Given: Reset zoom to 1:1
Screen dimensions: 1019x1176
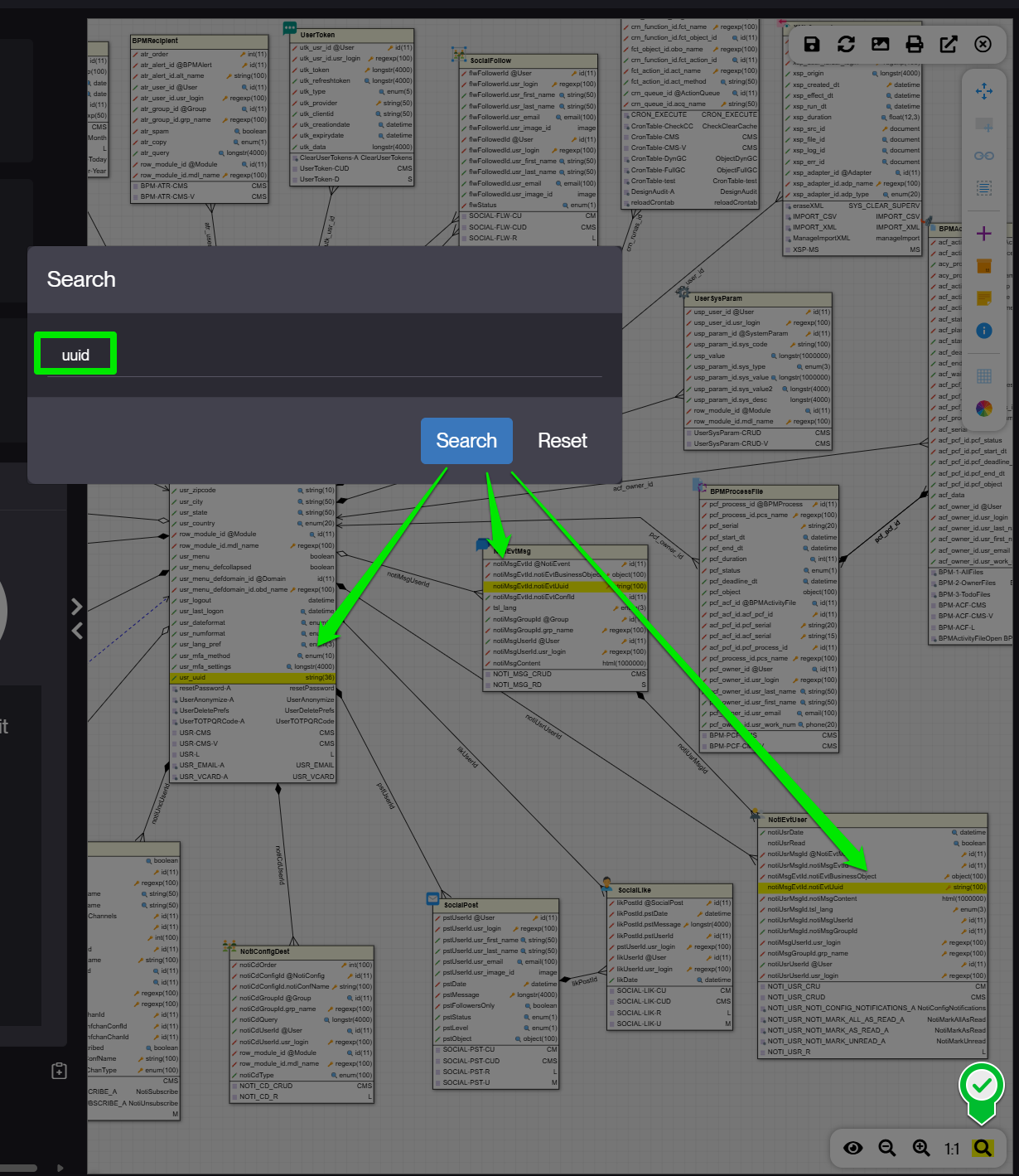Looking at the screenshot, I should tap(952, 1149).
